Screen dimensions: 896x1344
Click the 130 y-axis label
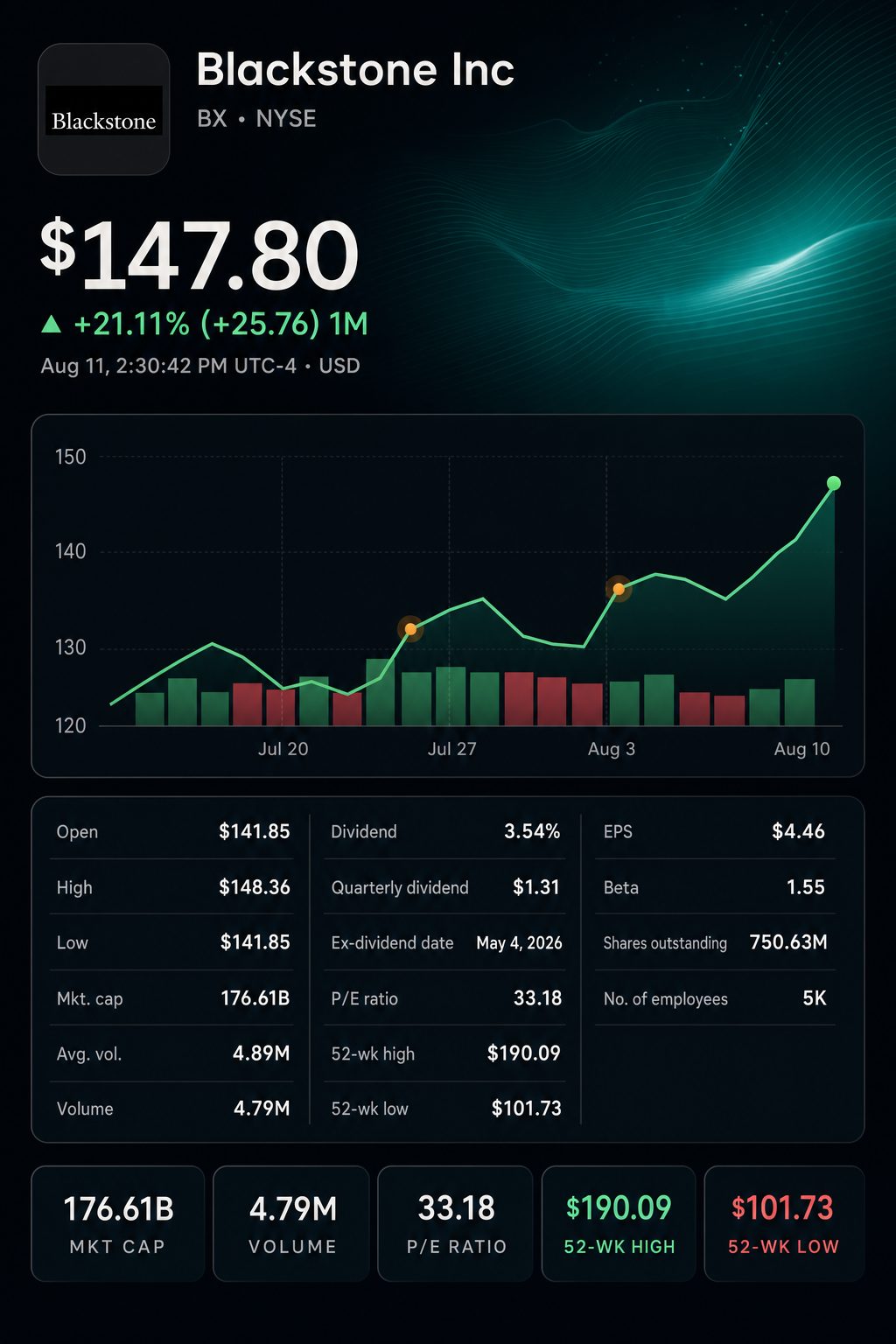[x=71, y=647]
